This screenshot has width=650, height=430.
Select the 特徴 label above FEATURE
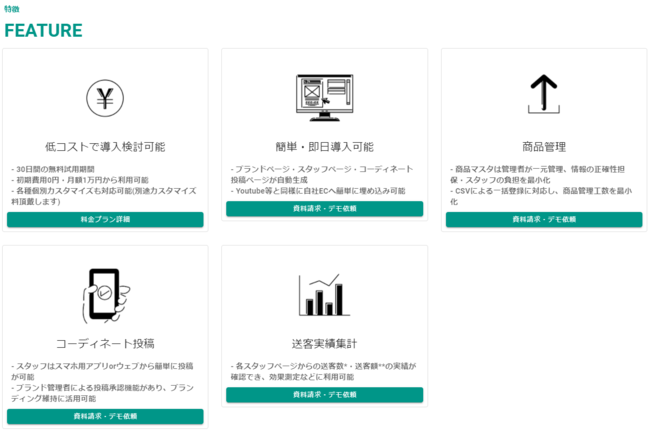point(12,9)
